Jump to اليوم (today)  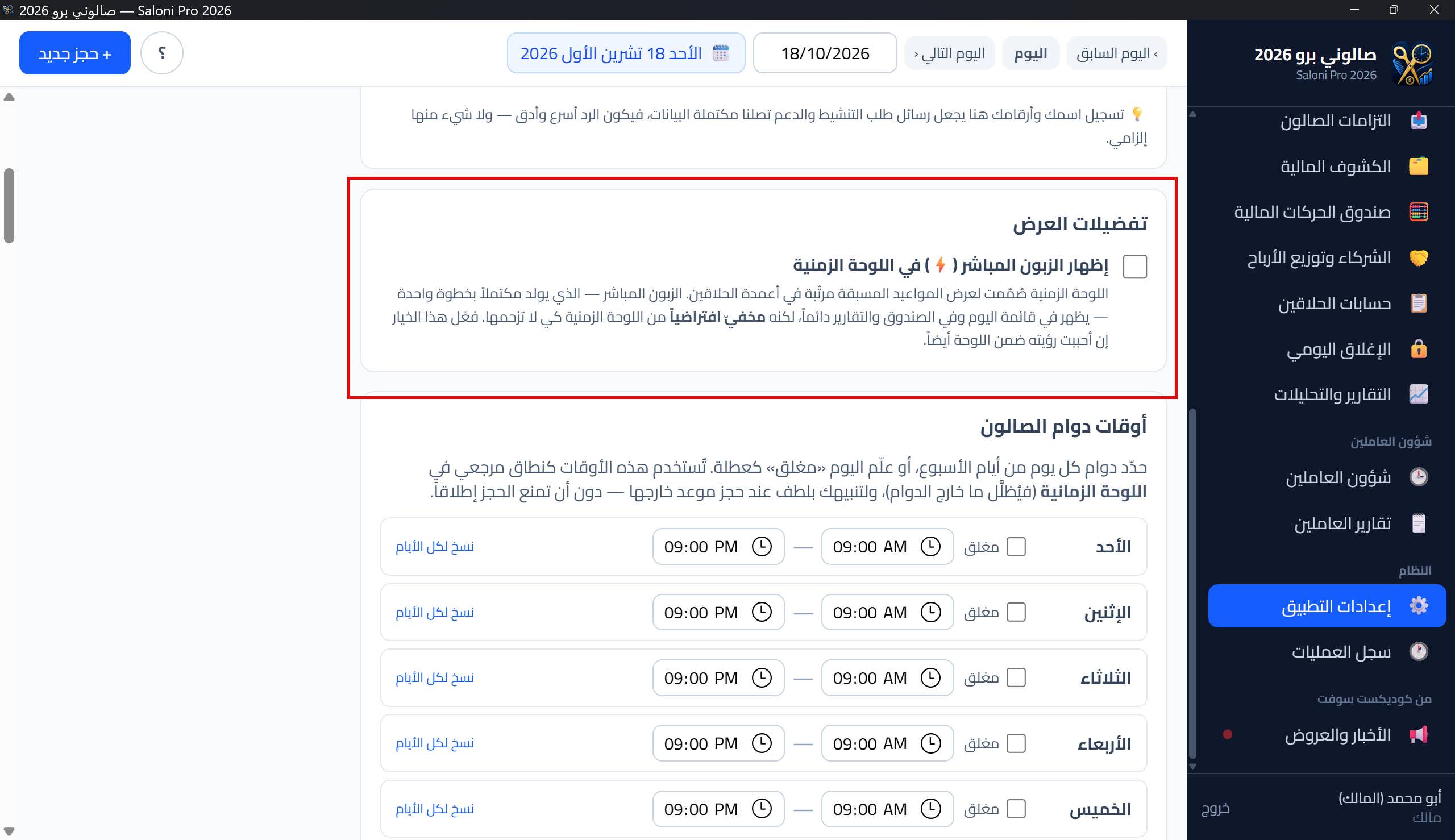coord(1030,53)
